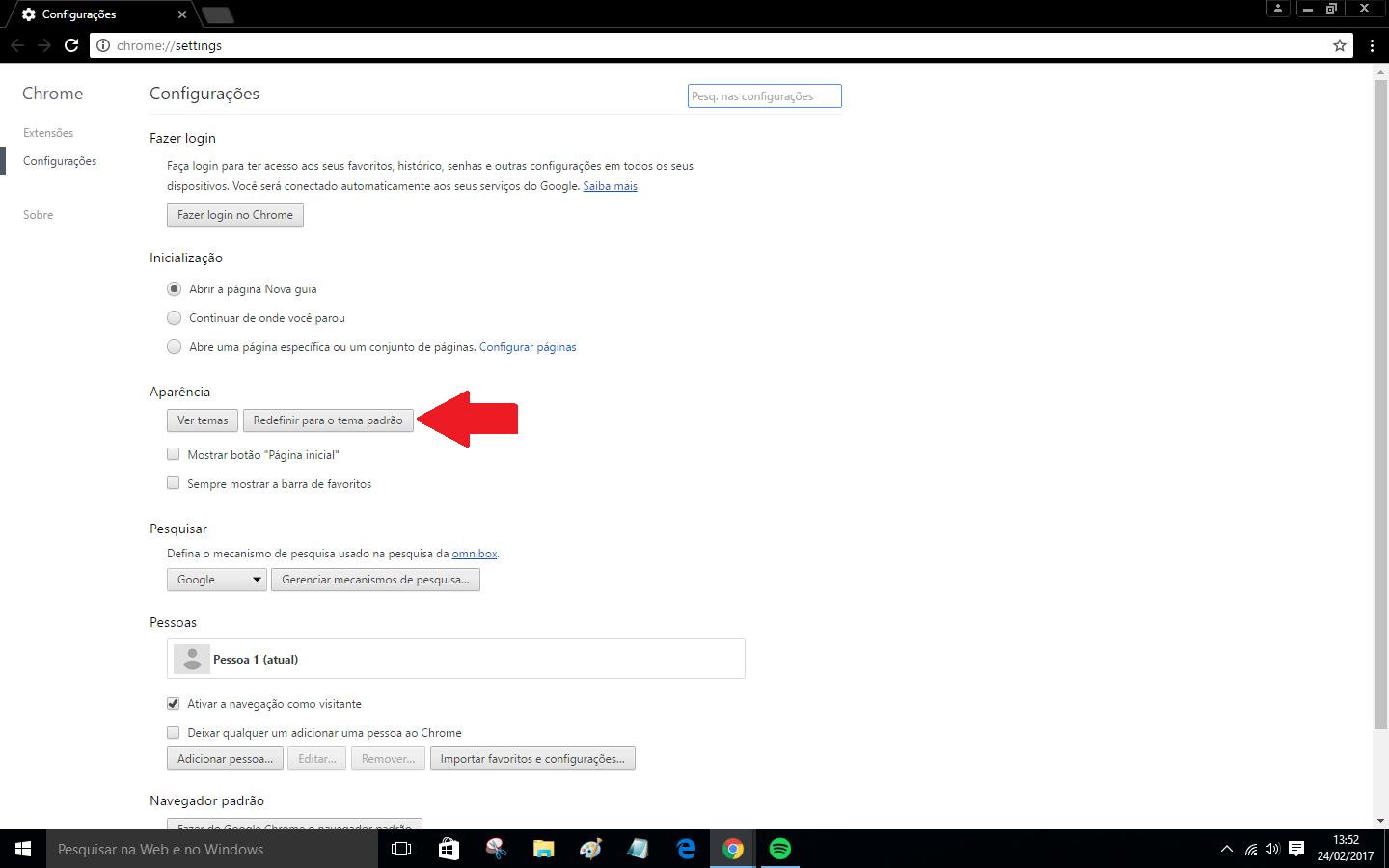The height and width of the screenshot is (868, 1389).
Task: Launch Microsoft Edge from the taskbar
Action: [x=686, y=849]
